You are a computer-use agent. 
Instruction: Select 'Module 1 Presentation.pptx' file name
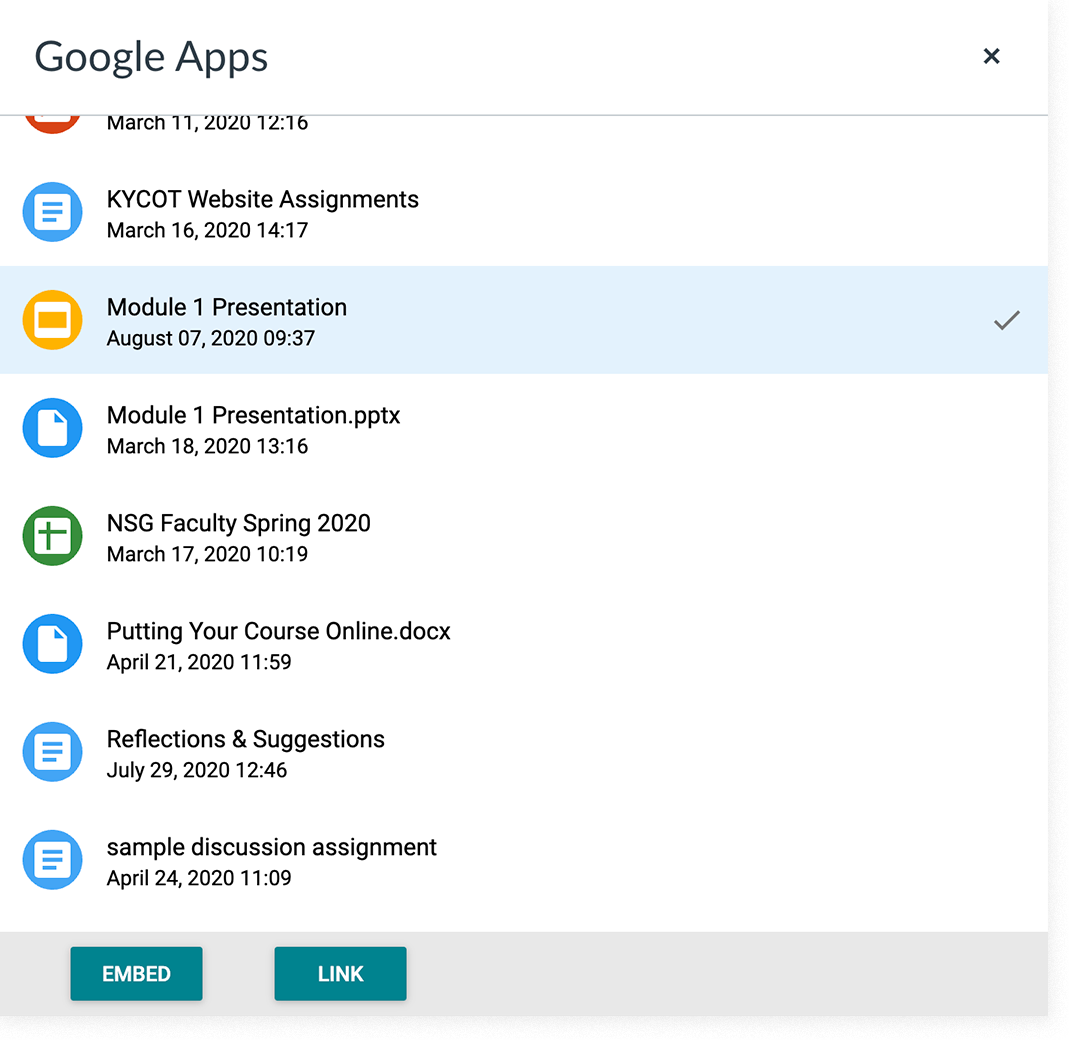coord(253,415)
